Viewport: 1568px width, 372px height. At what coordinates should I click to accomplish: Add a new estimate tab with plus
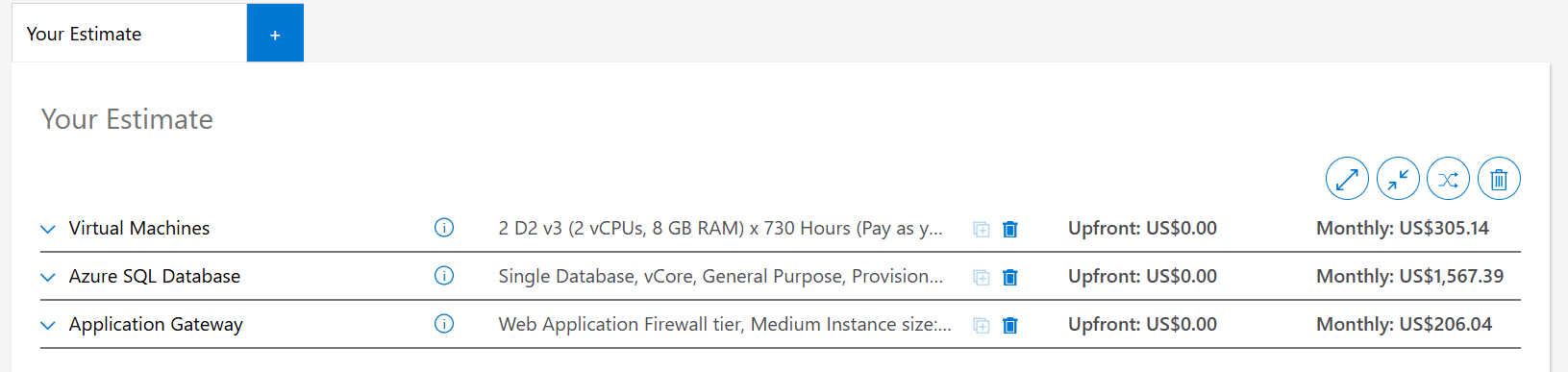point(275,34)
